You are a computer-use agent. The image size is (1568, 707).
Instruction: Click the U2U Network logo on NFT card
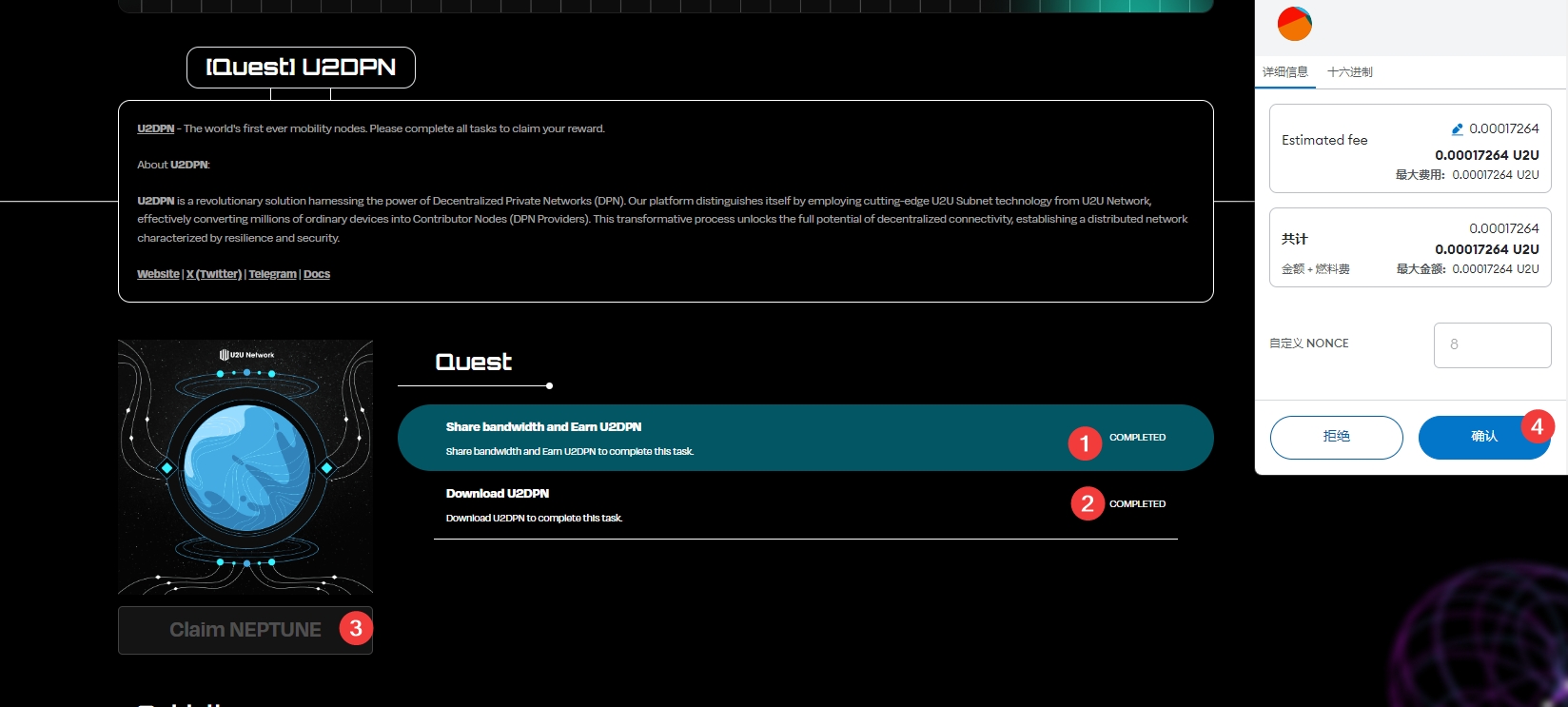click(x=246, y=355)
